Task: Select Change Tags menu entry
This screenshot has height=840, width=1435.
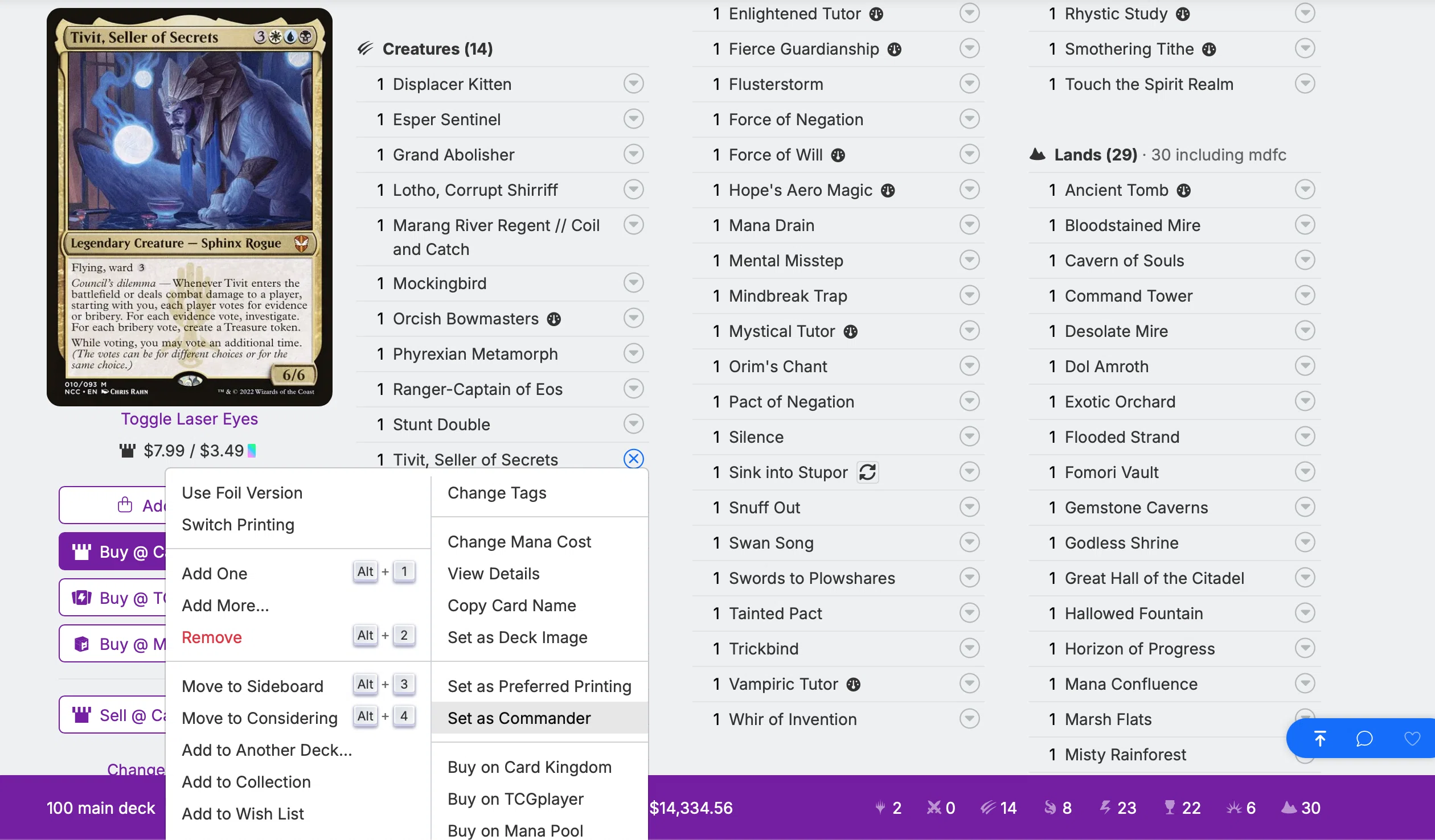Action: point(539,493)
